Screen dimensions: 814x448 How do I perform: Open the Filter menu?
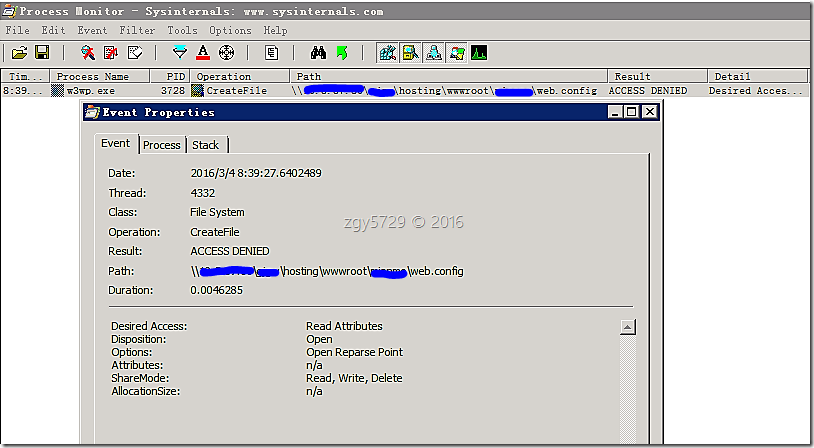(x=138, y=30)
